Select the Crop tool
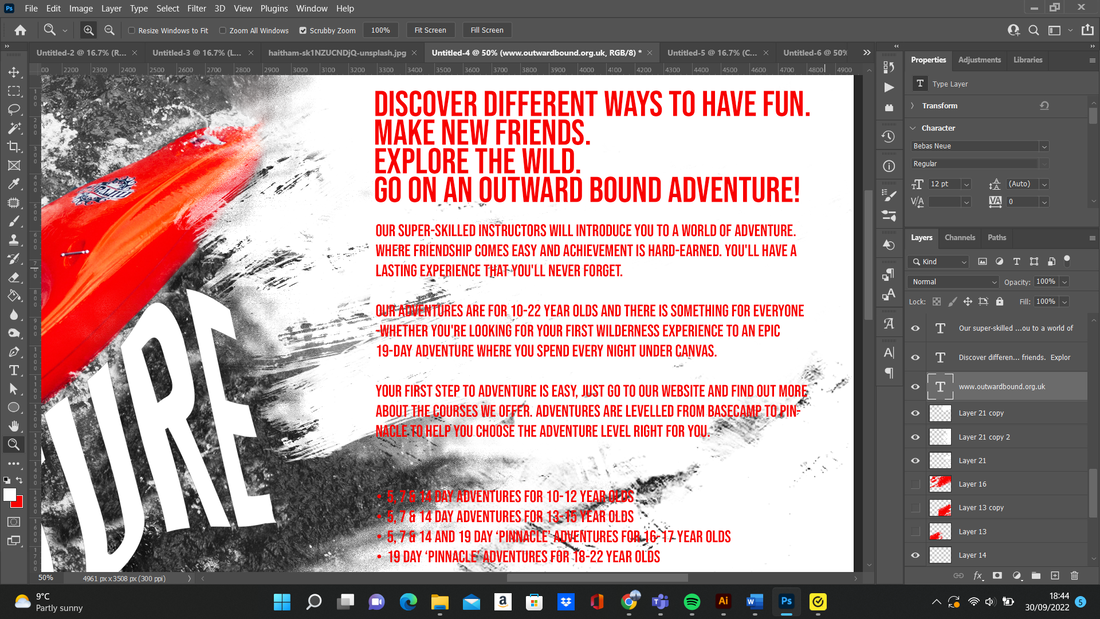Viewport: 1100px width, 619px height. click(x=13, y=147)
